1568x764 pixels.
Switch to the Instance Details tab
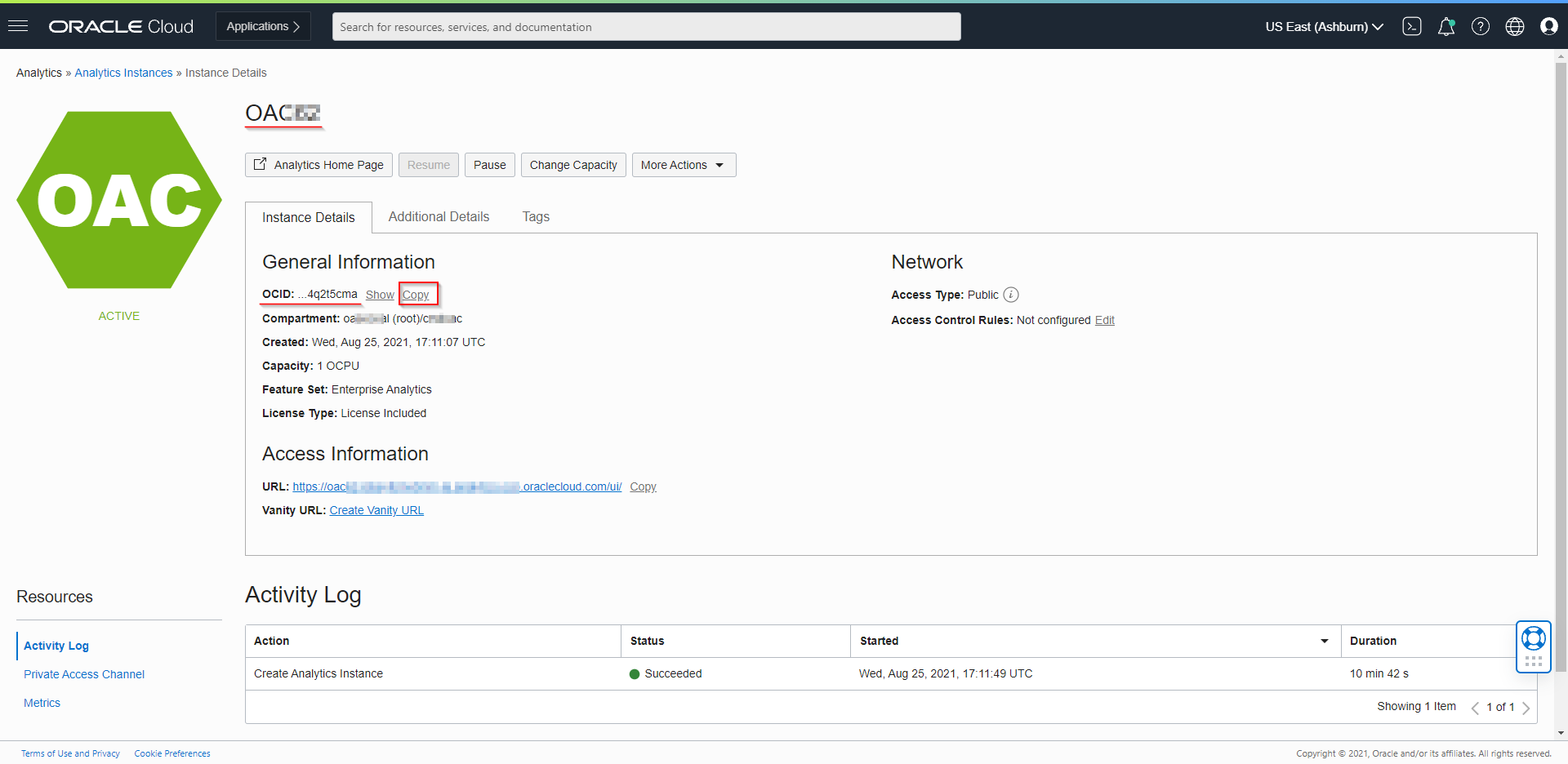coord(309,217)
